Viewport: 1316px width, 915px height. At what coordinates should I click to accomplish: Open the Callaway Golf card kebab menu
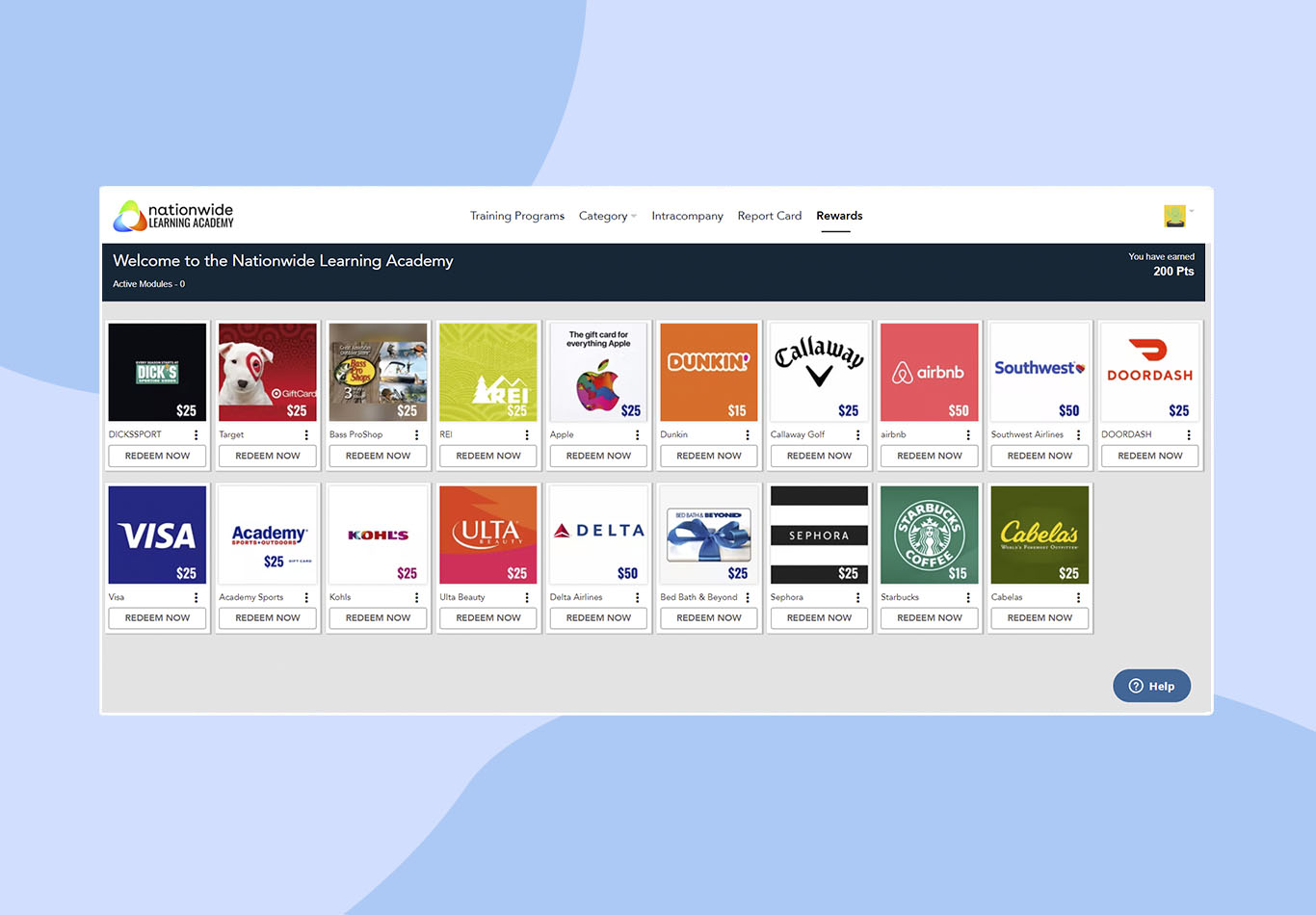pyautogui.click(x=857, y=435)
